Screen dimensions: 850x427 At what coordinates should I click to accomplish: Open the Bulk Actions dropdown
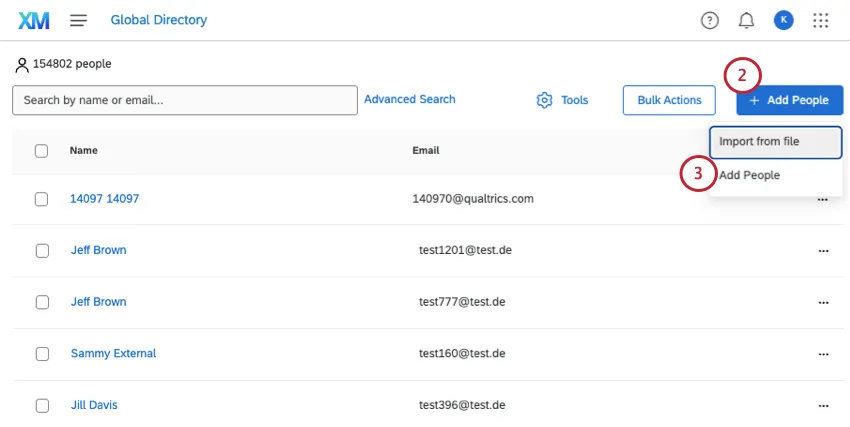[669, 100]
